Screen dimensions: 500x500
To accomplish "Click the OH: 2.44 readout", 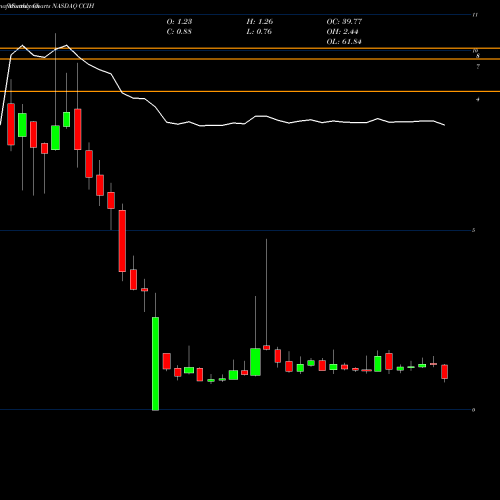I will [343, 31].
